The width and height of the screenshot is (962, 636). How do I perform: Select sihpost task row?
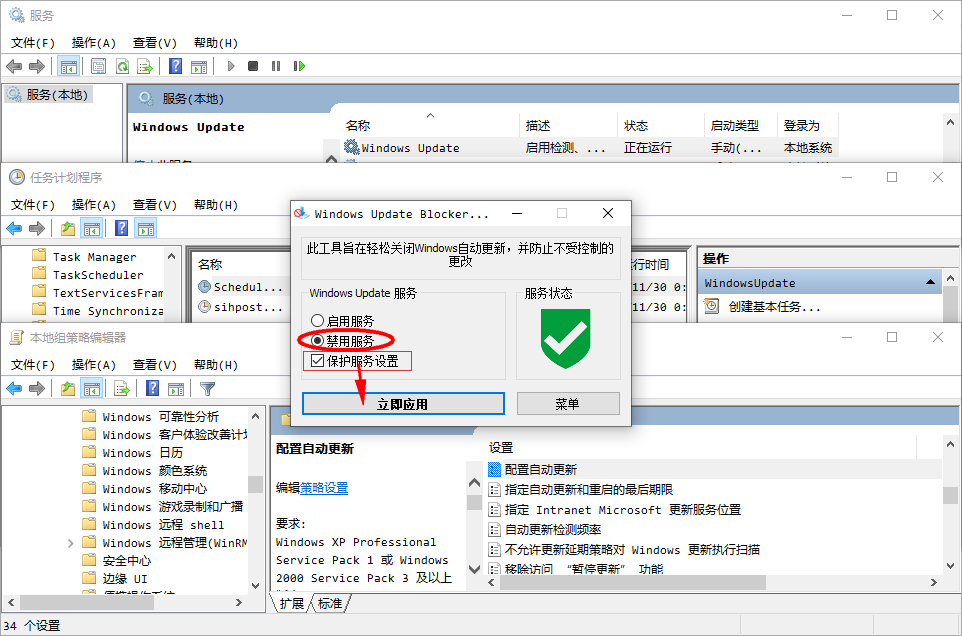pyautogui.click(x=248, y=307)
